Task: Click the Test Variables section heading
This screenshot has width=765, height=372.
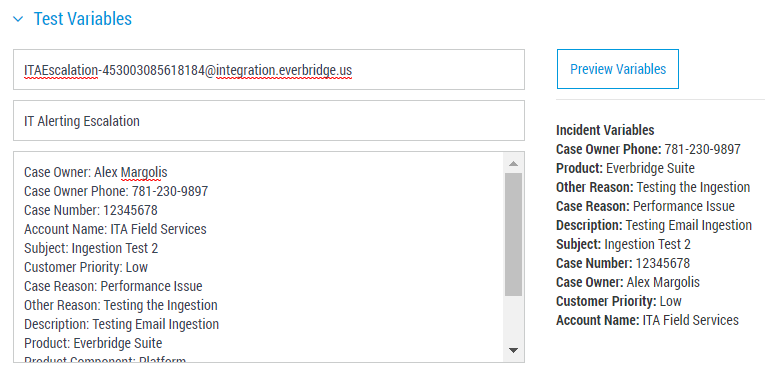Action: (x=82, y=19)
